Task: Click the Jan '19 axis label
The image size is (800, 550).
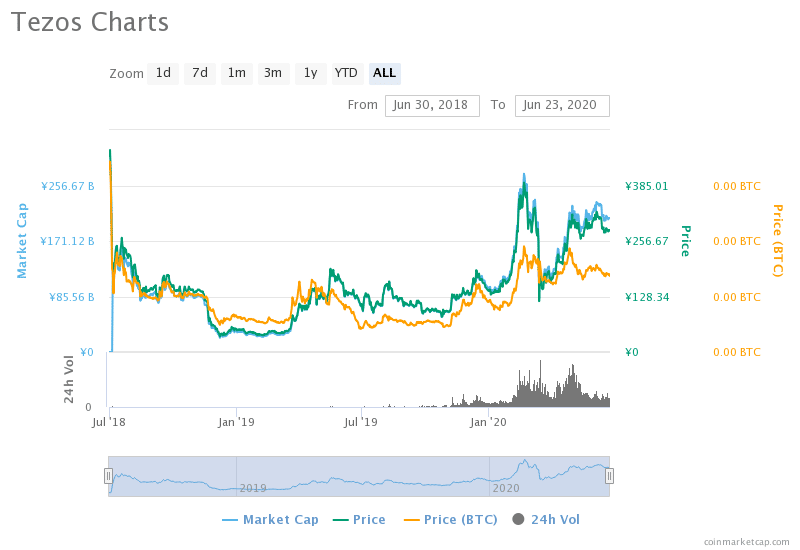Action: [x=236, y=422]
